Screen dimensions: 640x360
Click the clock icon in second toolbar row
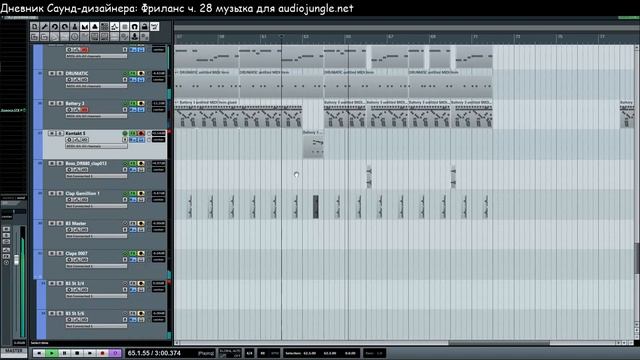pos(74,37)
